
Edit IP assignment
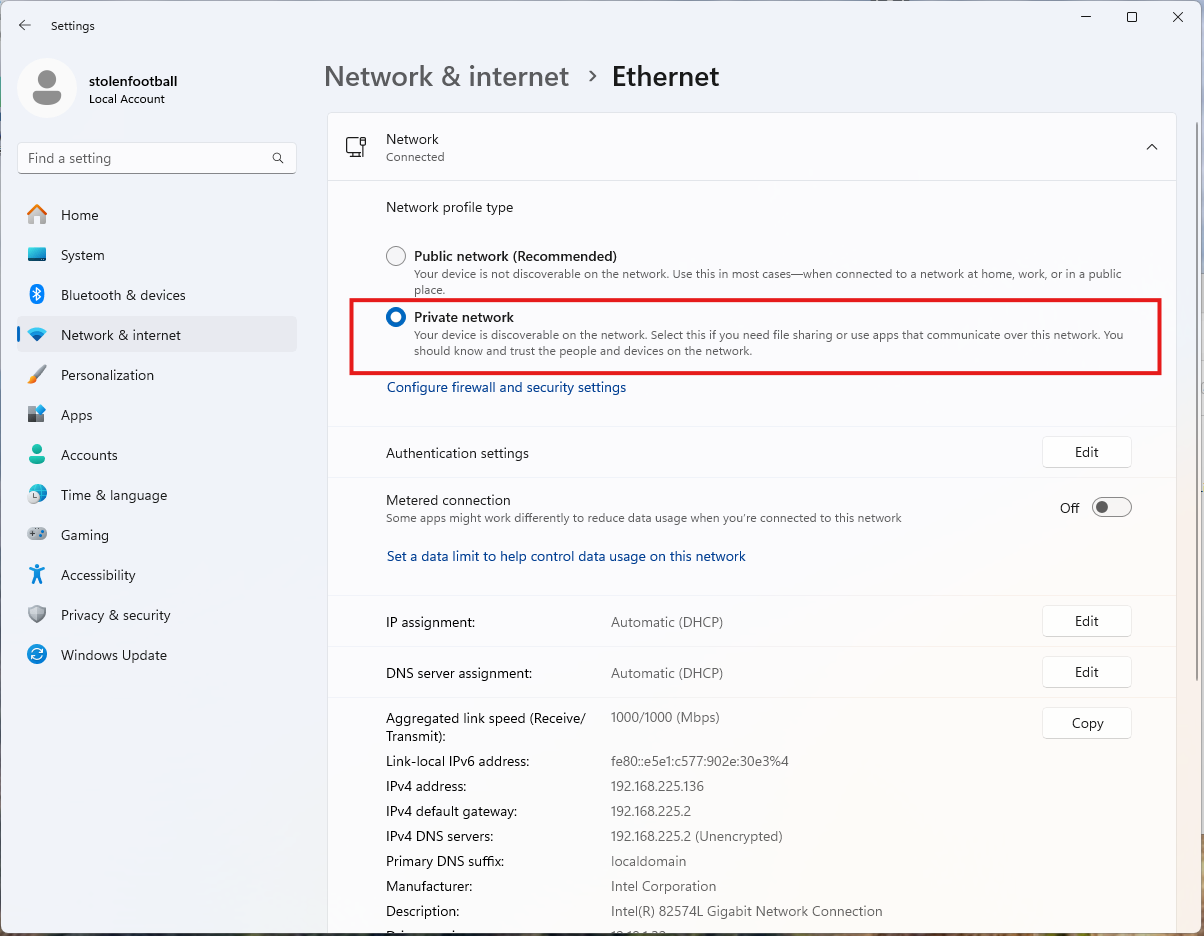point(1087,621)
